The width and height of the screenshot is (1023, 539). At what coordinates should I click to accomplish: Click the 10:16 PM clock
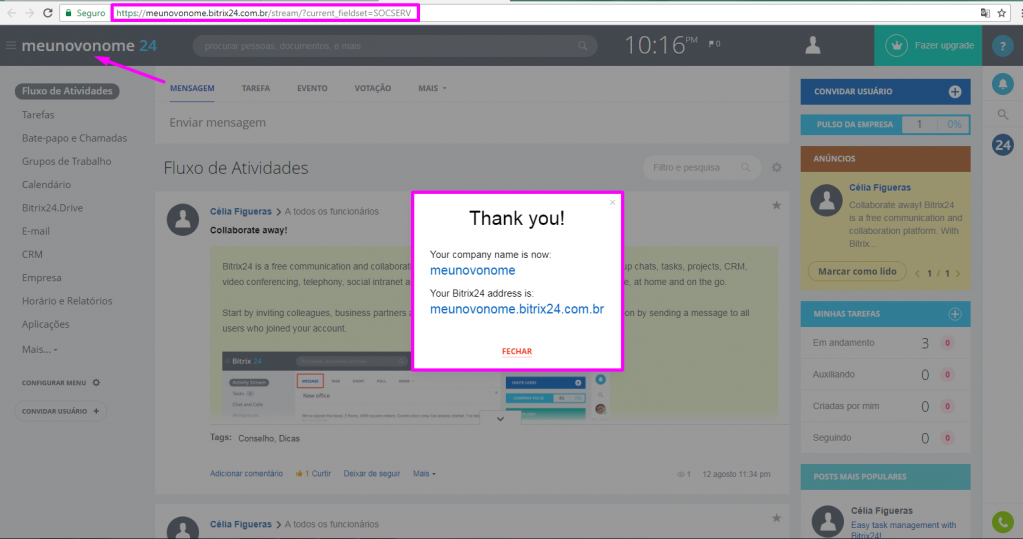[x=660, y=45]
